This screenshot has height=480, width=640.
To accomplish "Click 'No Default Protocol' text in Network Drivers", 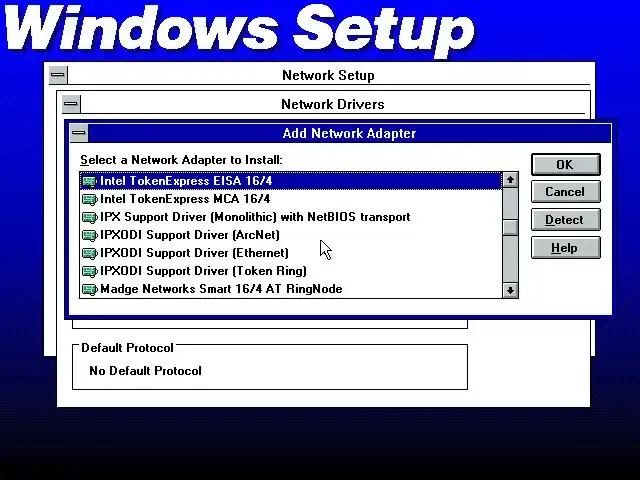I will [145, 371].
